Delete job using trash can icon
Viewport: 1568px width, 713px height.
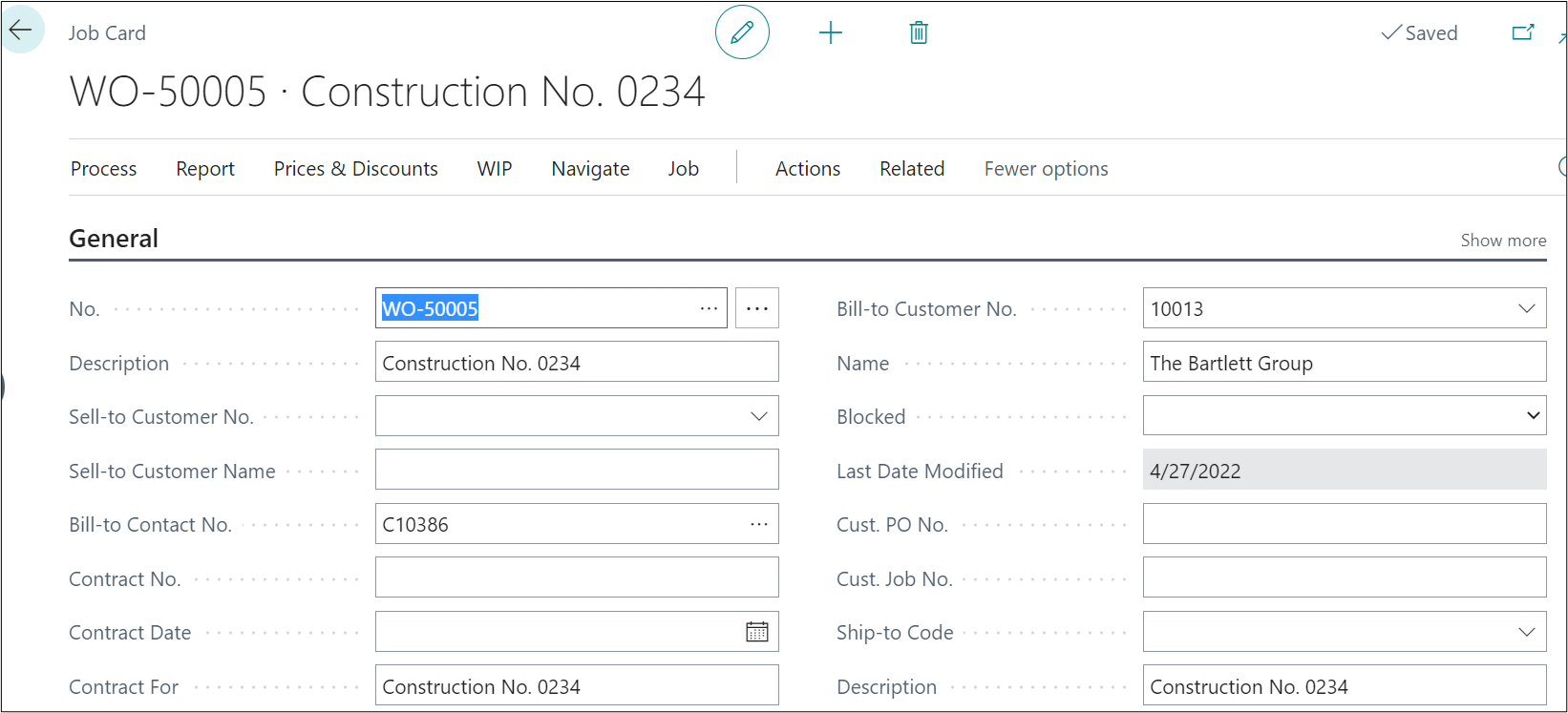tap(919, 33)
